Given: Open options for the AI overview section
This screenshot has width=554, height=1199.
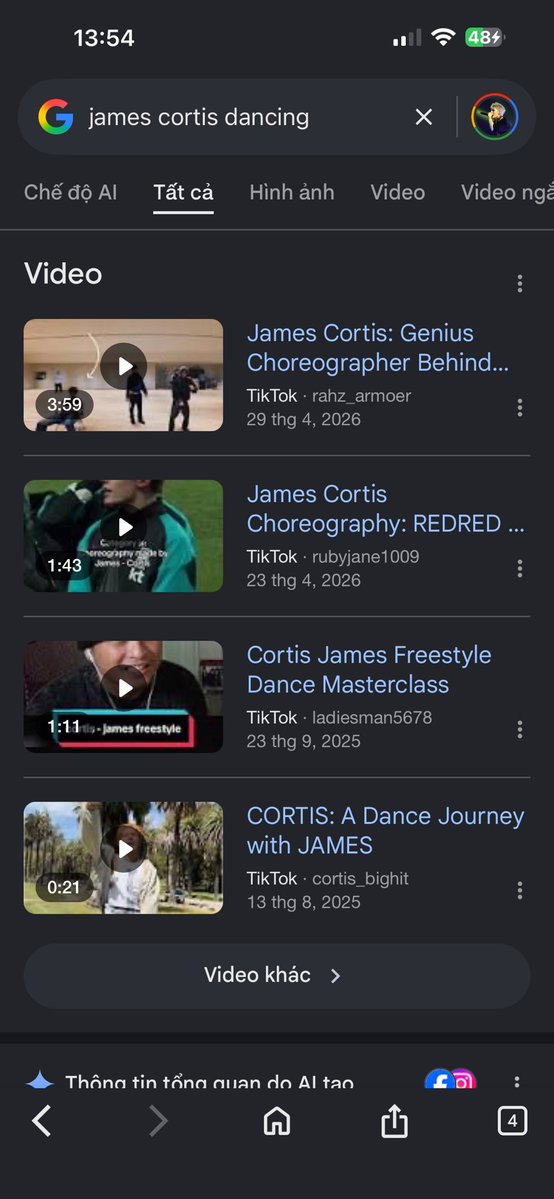Looking at the screenshot, I should coord(517,1081).
